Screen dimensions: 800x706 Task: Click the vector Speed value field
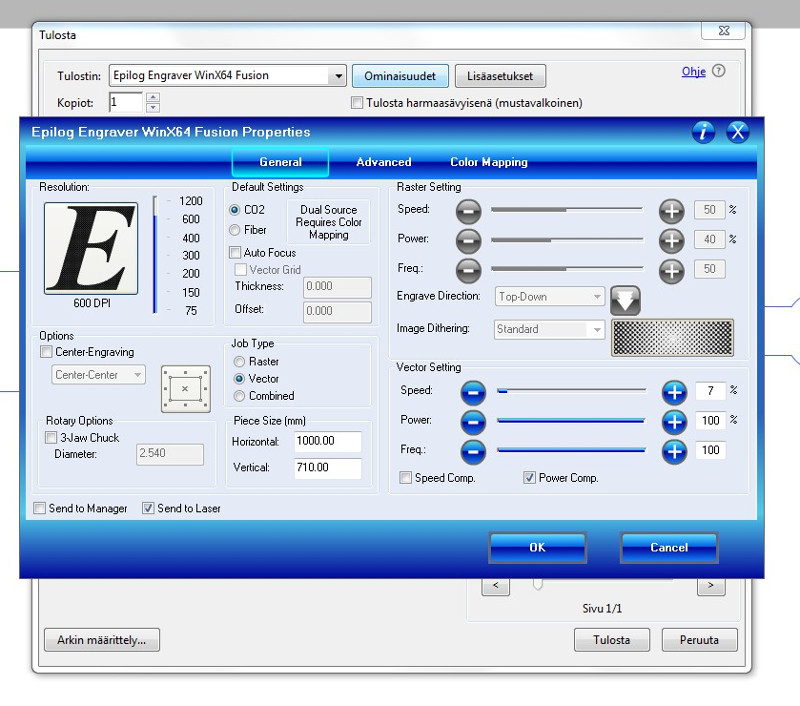tap(710, 391)
